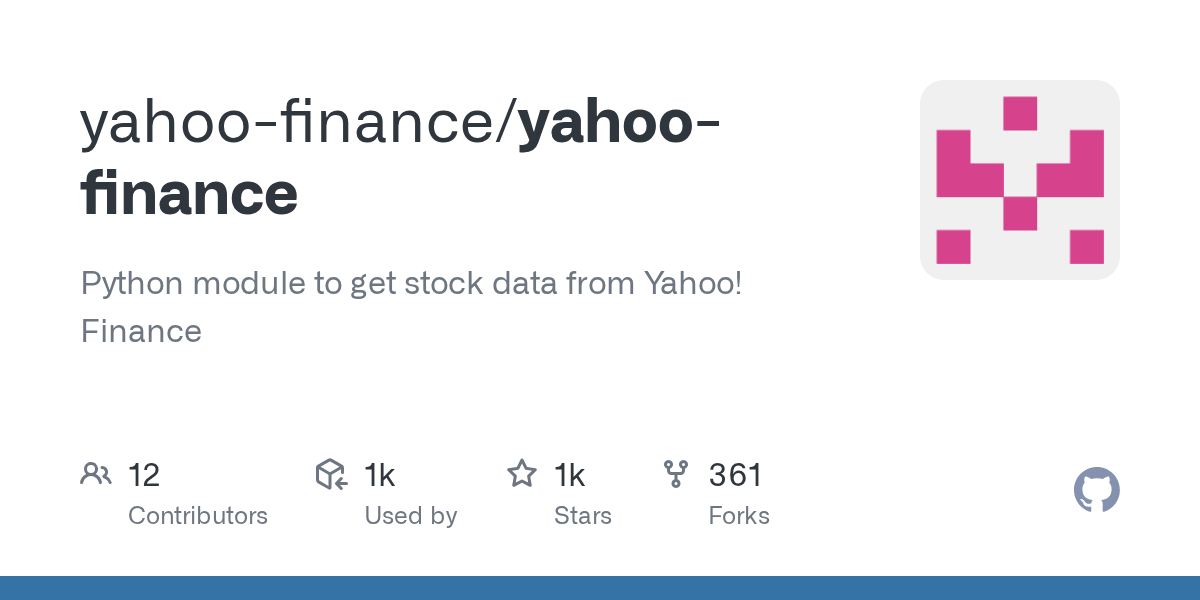Click the Used by package icon
Image resolution: width=1200 pixels, height=600 pixels.
[331, 474]
